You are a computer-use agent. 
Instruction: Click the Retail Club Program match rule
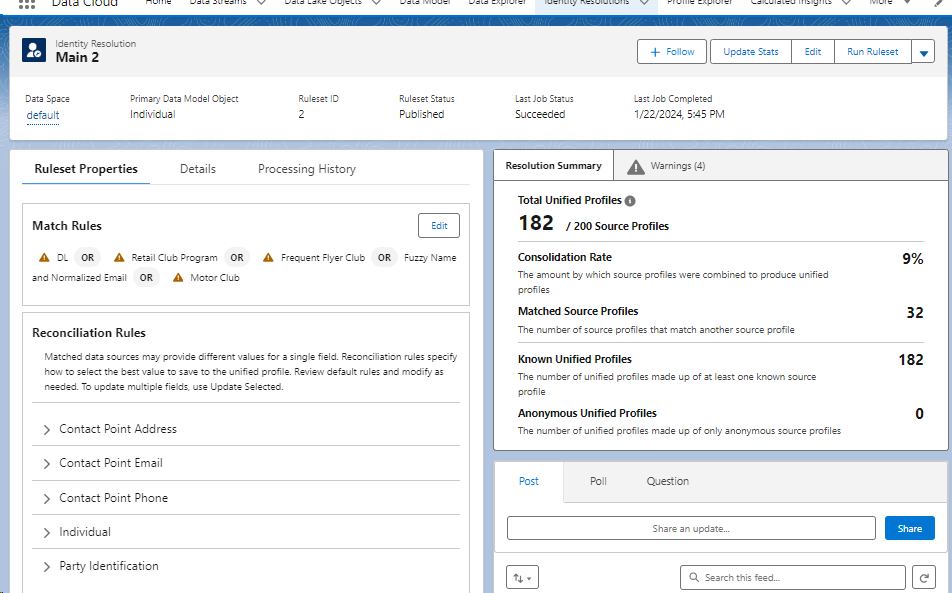[x=174, y=258]
